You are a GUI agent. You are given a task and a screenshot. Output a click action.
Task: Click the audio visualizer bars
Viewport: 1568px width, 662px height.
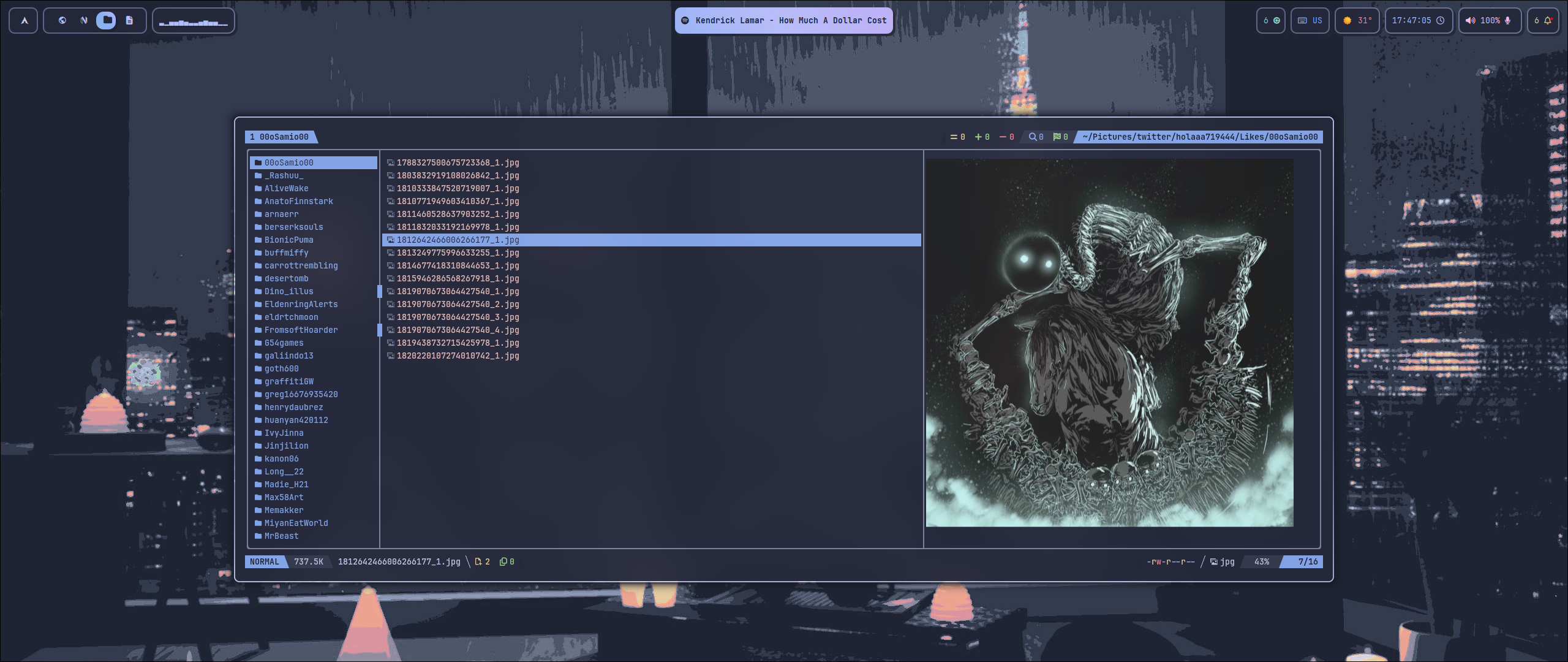(x=194, y=20)
